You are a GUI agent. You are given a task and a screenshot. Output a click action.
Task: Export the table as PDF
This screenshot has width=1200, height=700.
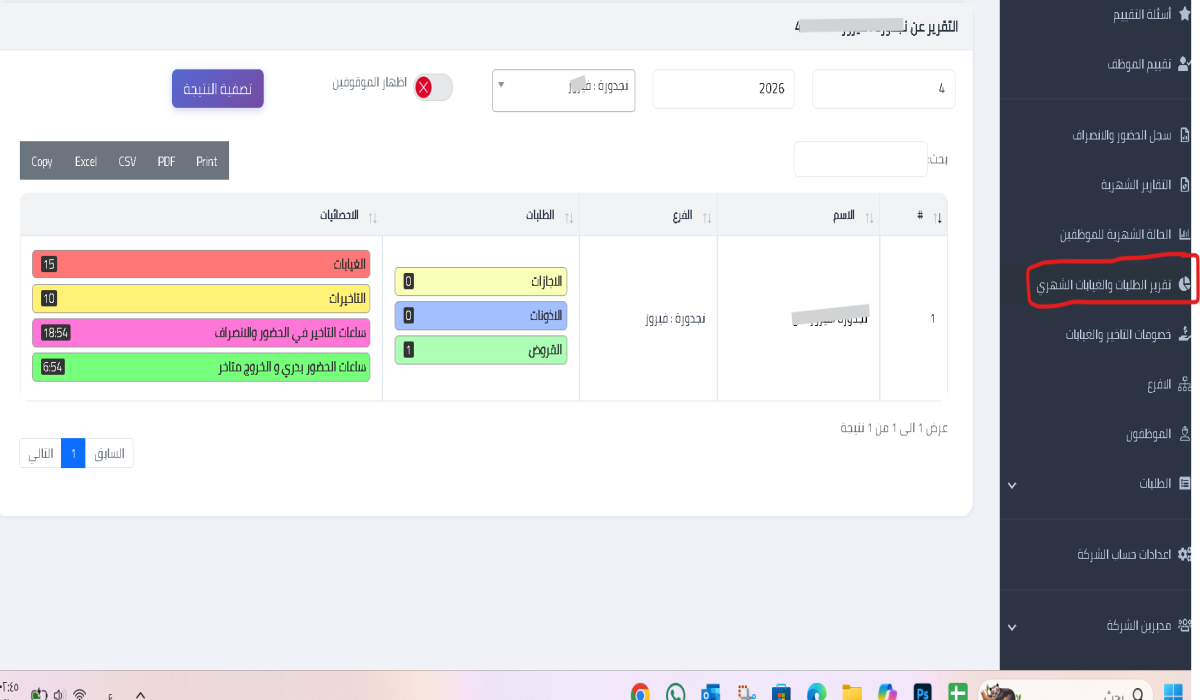click(166, 161)
